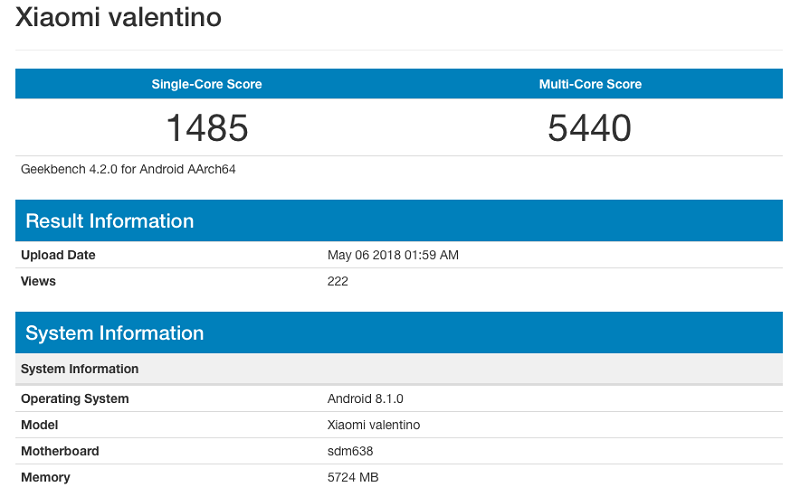Select the Model row label
This screenshot has height=485, width=800.
[x=40, y=425]
